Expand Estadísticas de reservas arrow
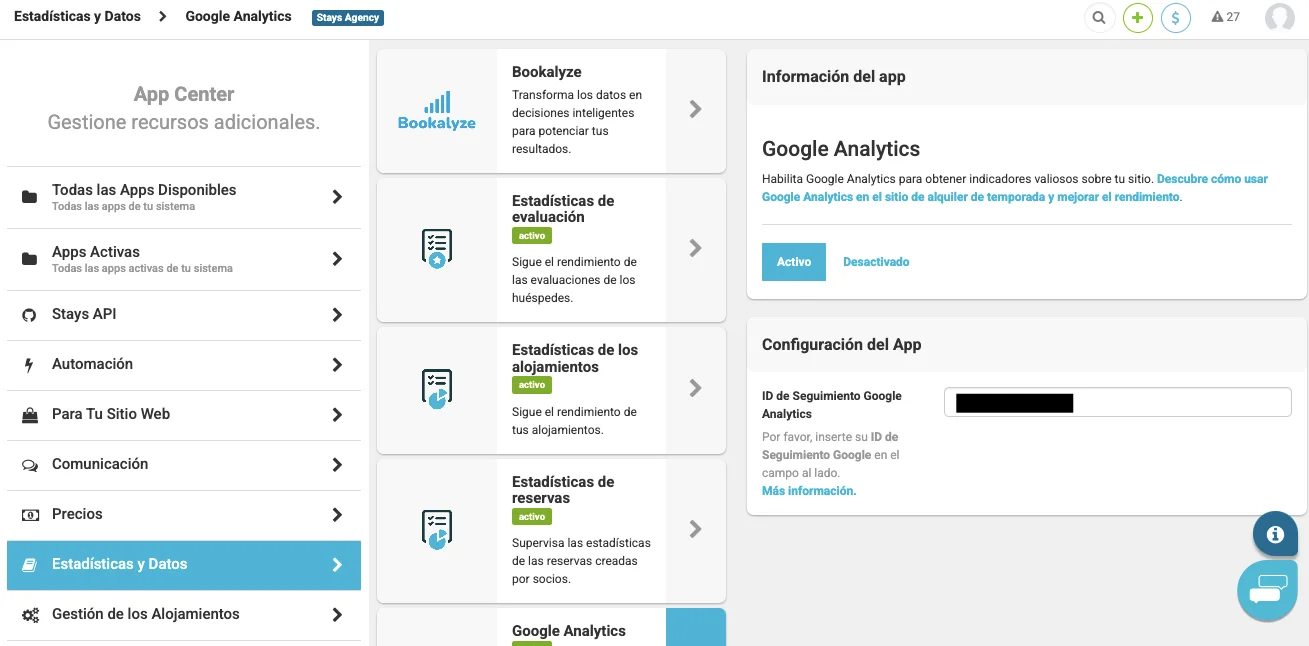Screen dimensions: 1309x646 696,529
